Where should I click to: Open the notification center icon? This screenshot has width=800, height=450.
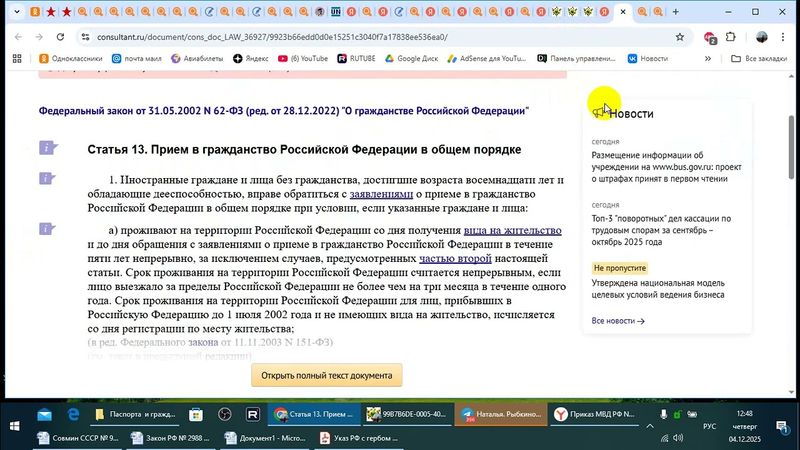tap(782, 426)
